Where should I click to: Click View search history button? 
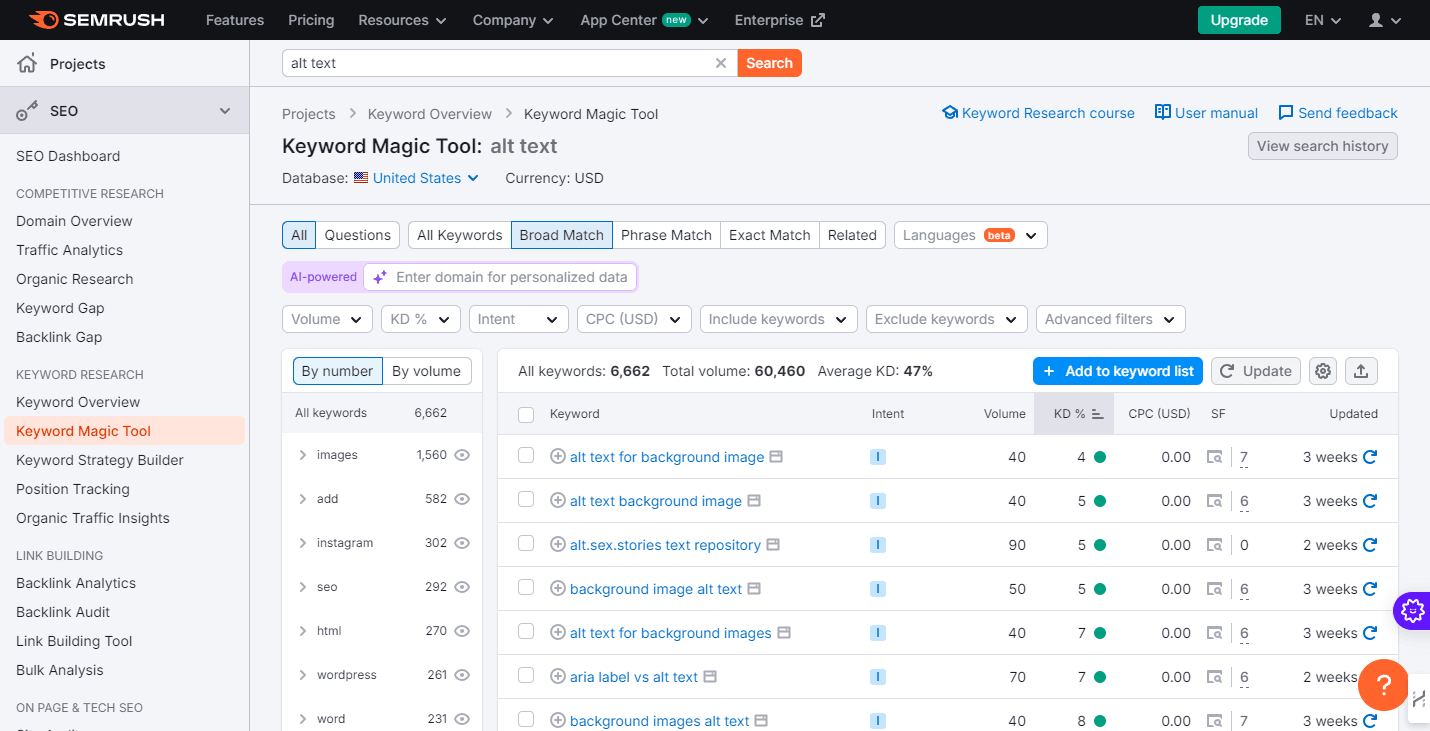pyautogui.click(x=1322, y=146)
